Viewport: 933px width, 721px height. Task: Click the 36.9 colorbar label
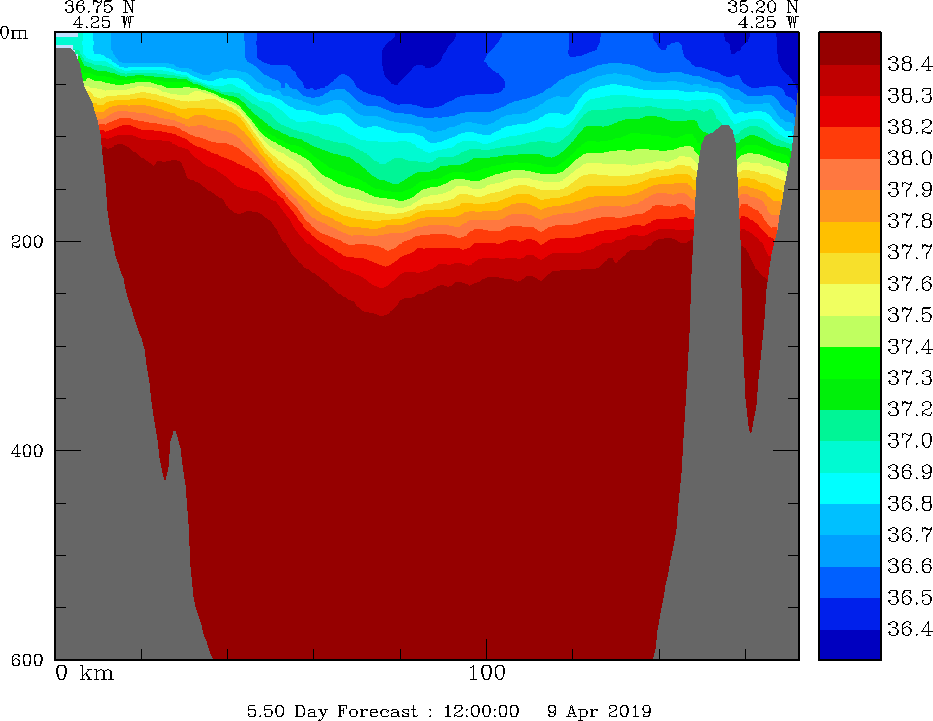[x=910, y=472]
